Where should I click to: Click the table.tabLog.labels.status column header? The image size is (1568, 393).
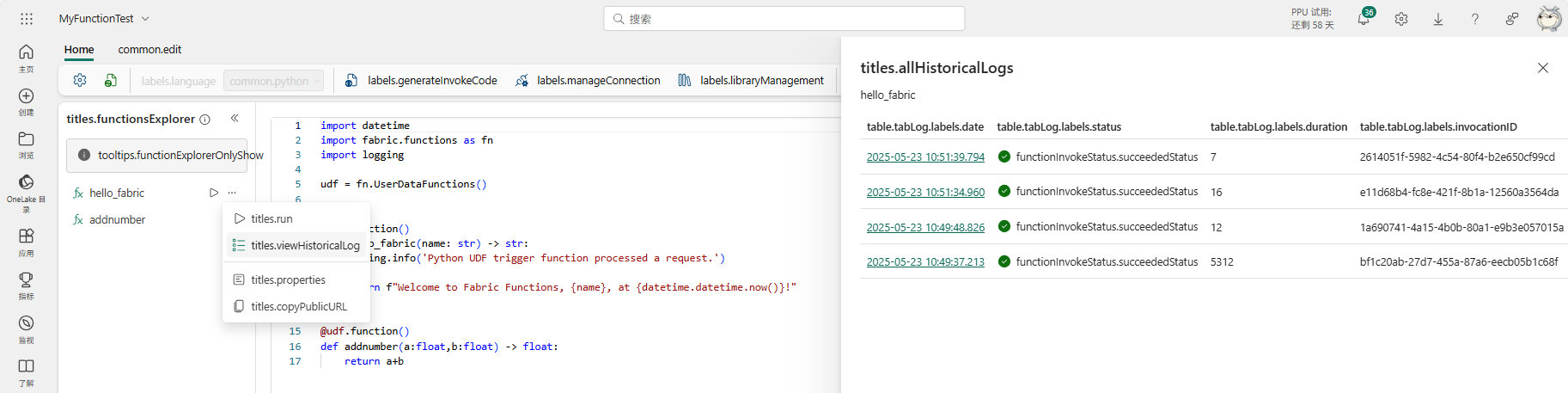(1059, 126)
